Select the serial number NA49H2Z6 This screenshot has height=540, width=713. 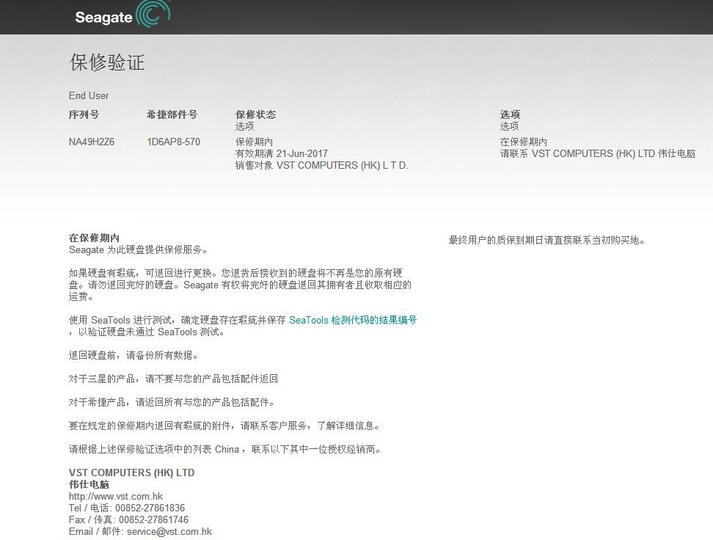91,142
